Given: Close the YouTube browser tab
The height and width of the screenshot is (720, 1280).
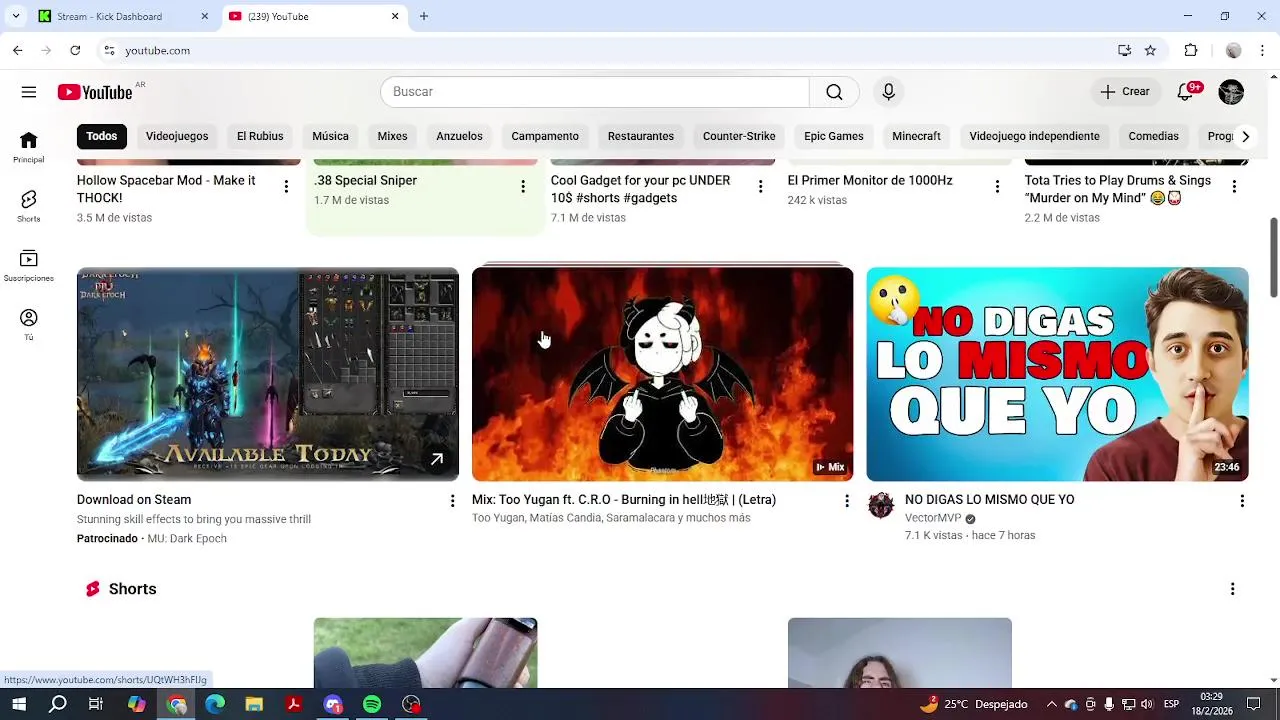Looking at the screenshot, I should 395,16.
